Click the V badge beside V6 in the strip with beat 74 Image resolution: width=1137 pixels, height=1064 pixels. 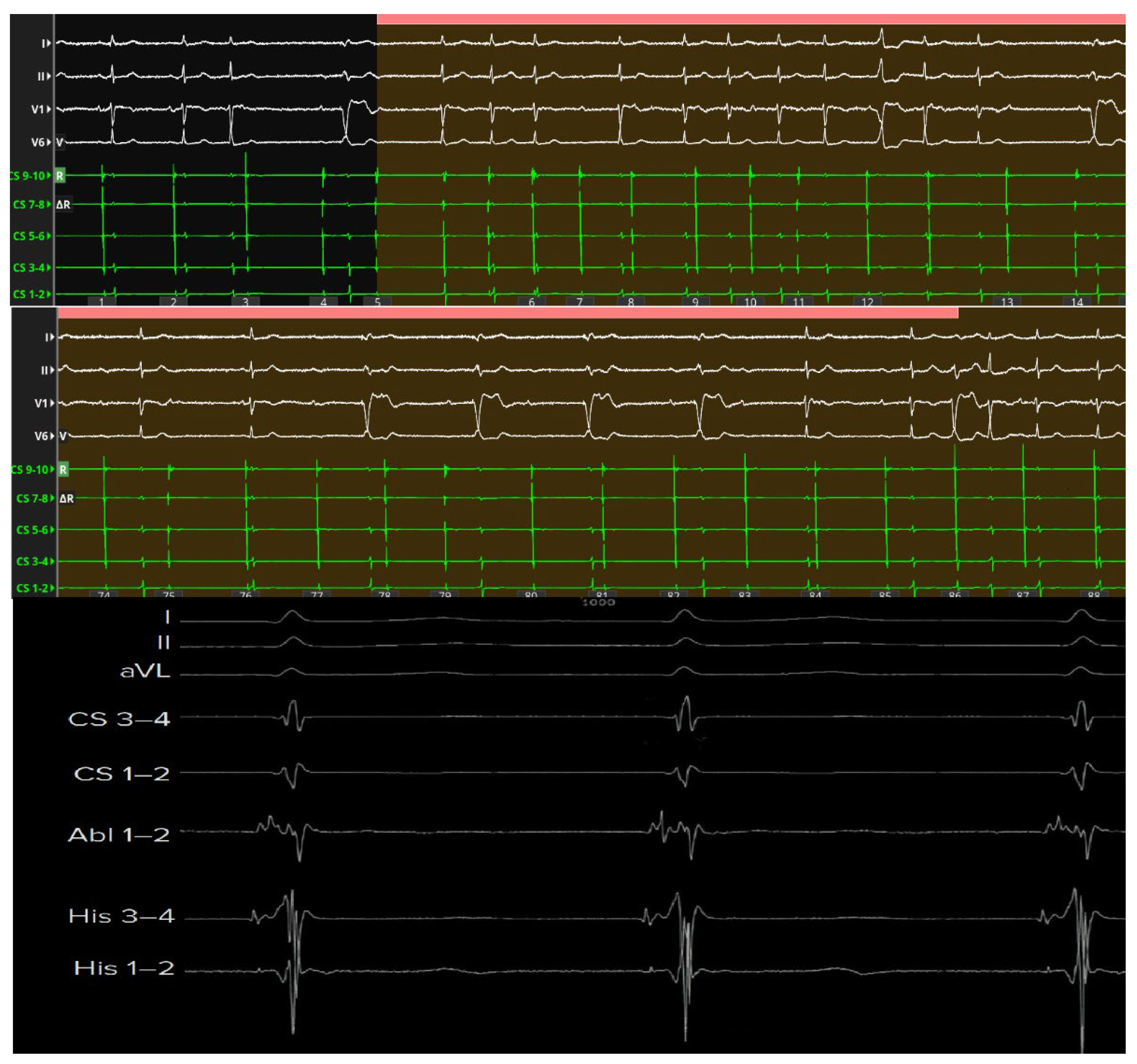click(x=63, y=437)
